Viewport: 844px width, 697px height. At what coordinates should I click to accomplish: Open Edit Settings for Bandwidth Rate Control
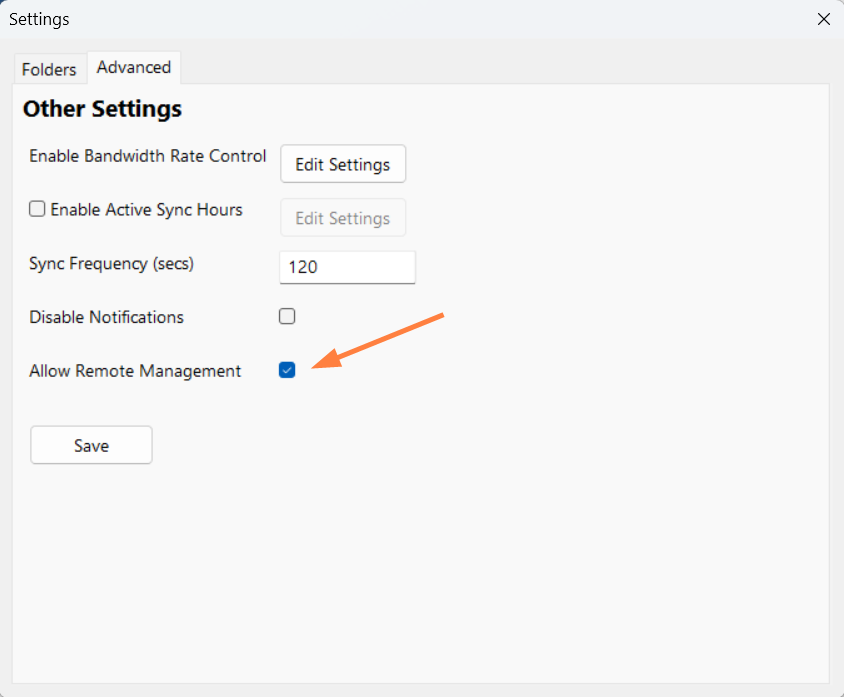click(343, 165)
